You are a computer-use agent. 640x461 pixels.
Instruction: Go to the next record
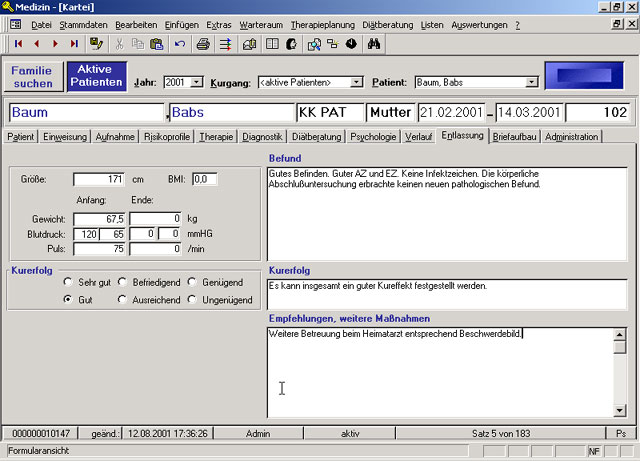click(55, 44)
